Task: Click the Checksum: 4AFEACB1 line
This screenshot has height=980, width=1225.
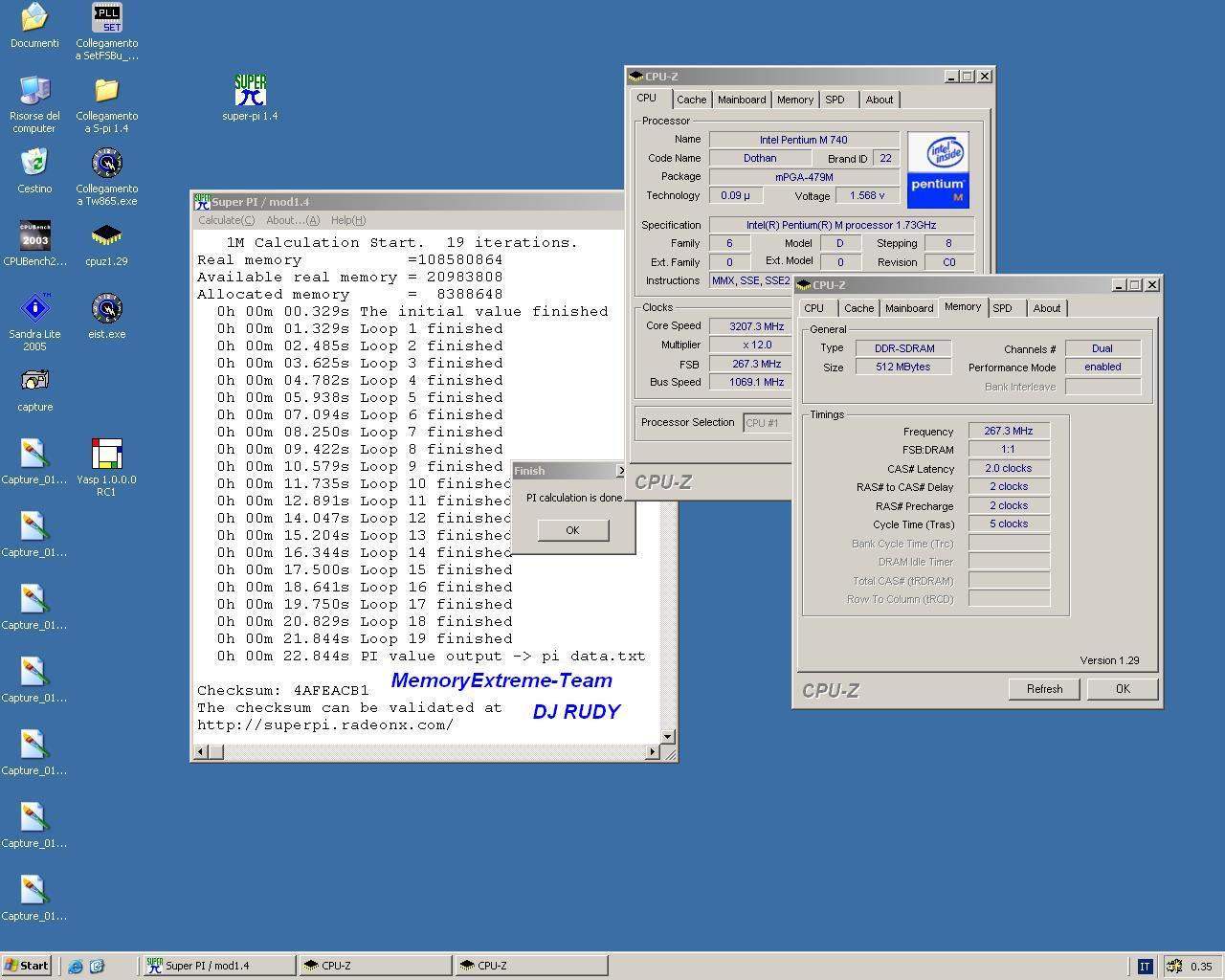Action: click(283, 690)
